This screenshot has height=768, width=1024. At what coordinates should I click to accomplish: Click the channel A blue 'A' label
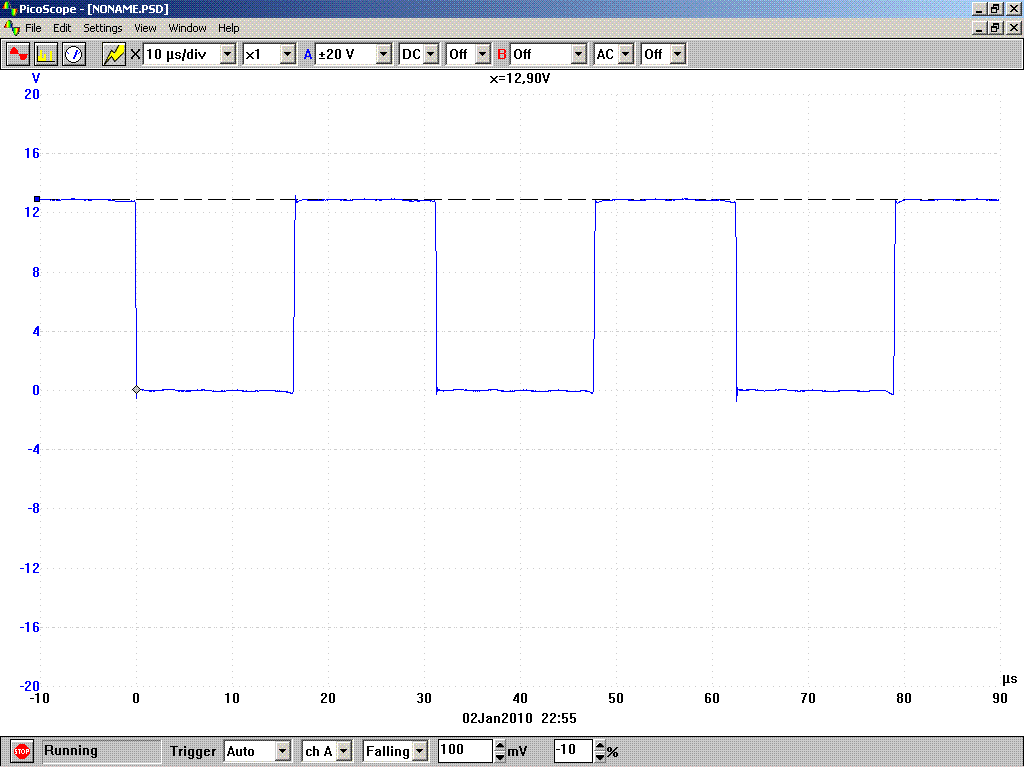(x=308, y=54)
